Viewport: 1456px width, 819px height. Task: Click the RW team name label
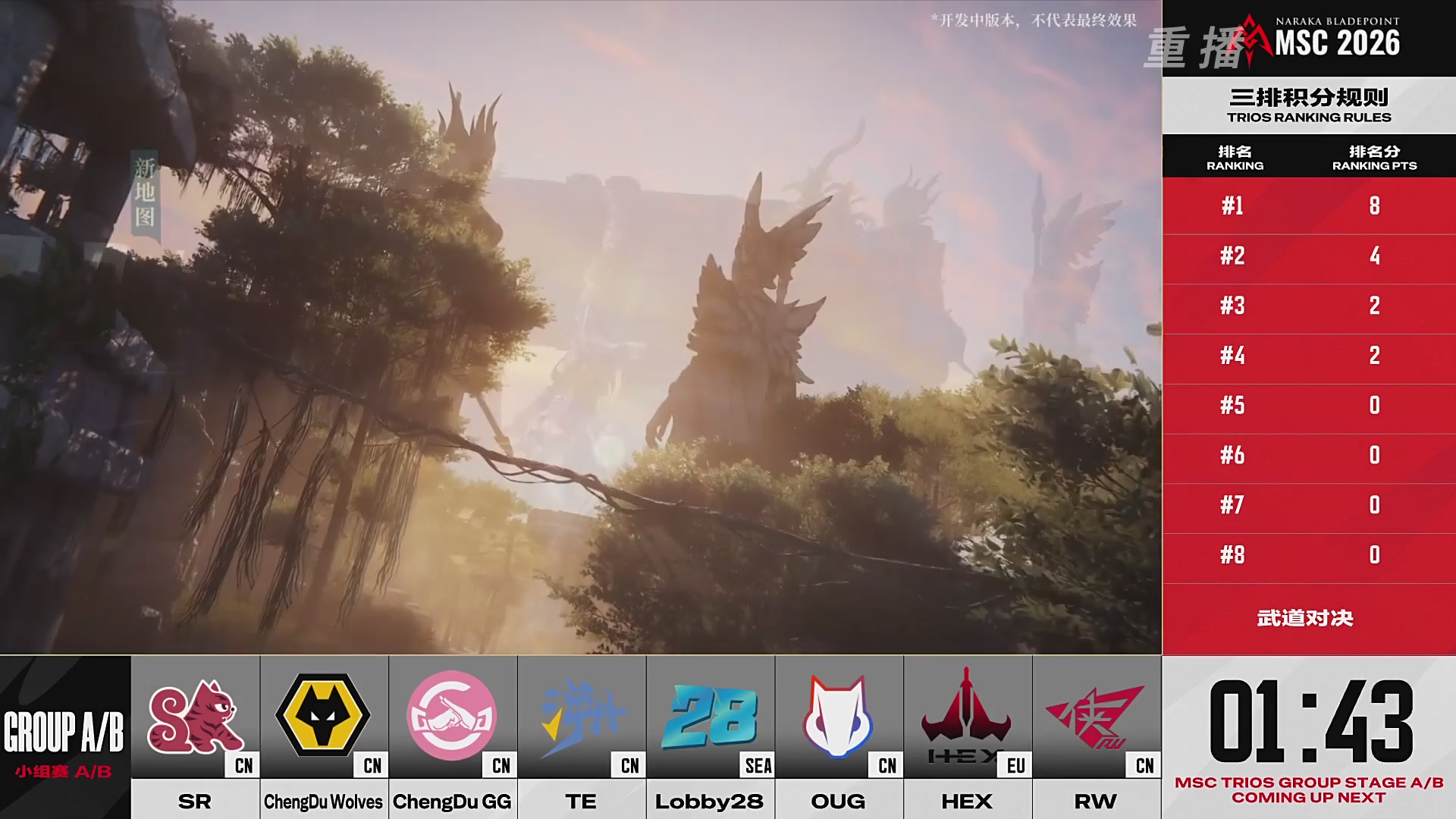(1096, 801)
